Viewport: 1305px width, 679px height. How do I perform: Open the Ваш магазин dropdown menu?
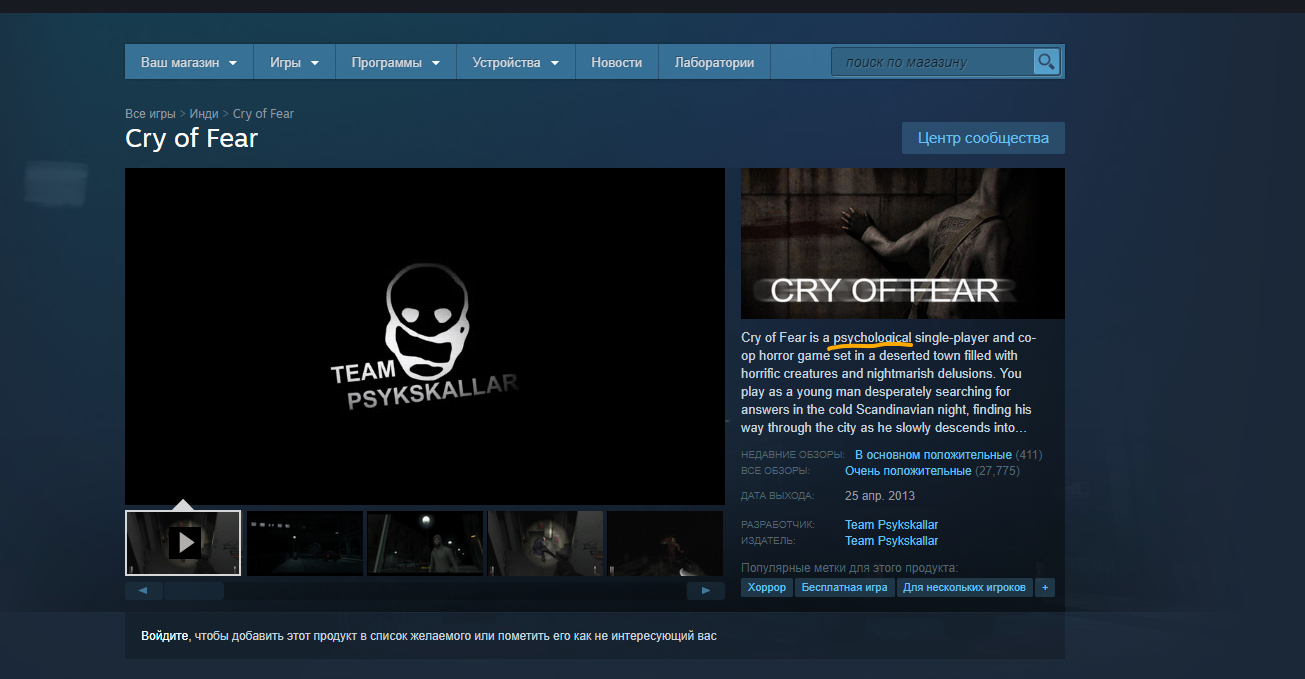click(189, 62)
